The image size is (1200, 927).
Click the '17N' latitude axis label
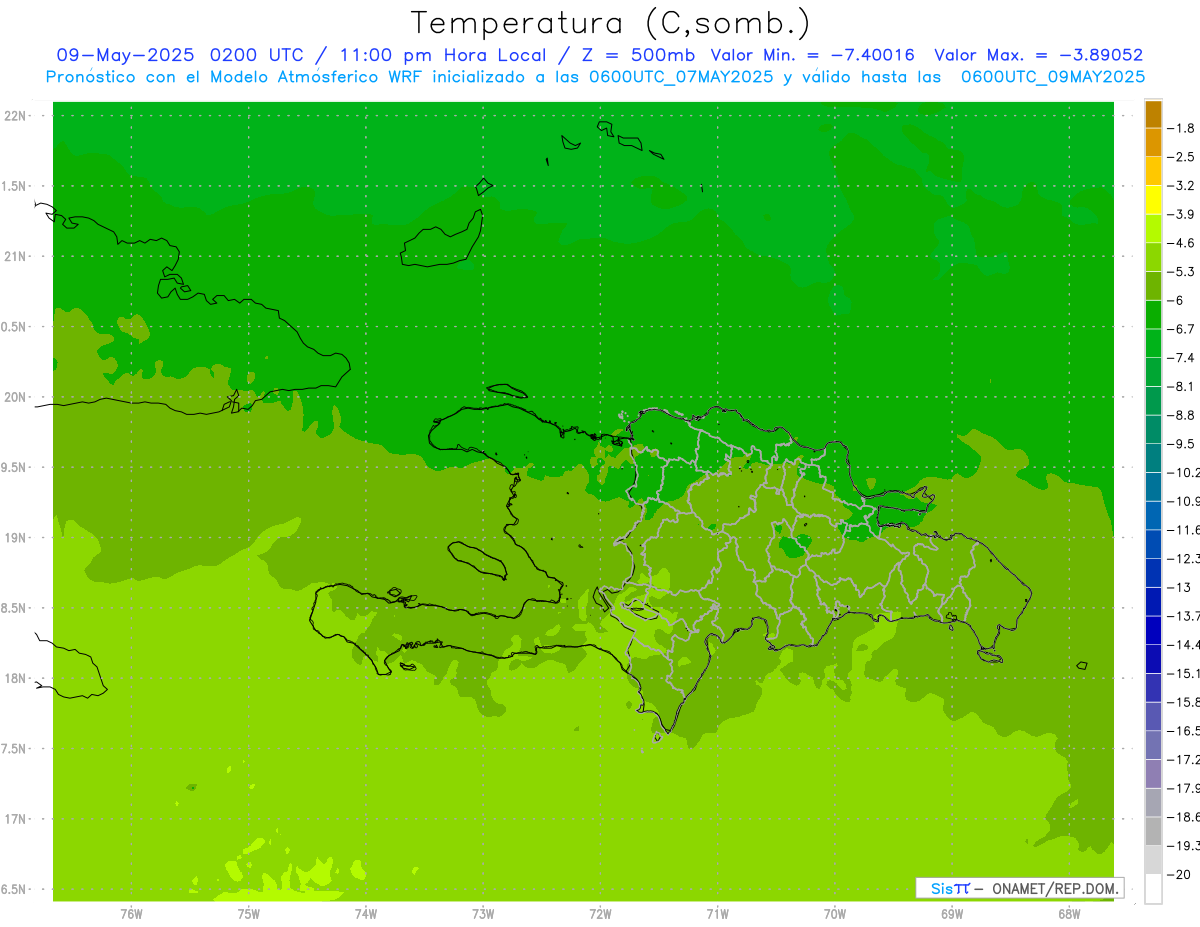[x=16, y=820]
